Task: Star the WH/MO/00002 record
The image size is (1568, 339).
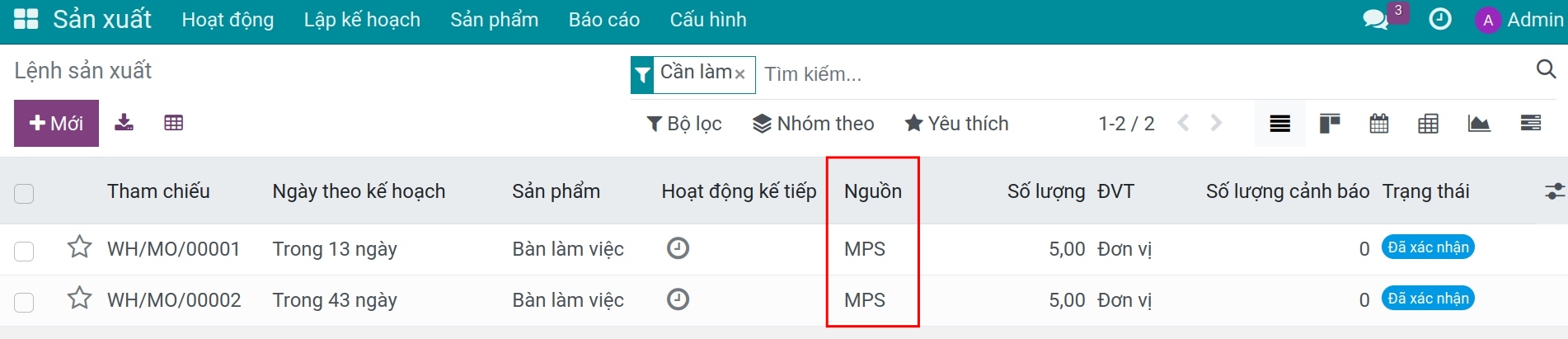Action: (x=79, y=298)
